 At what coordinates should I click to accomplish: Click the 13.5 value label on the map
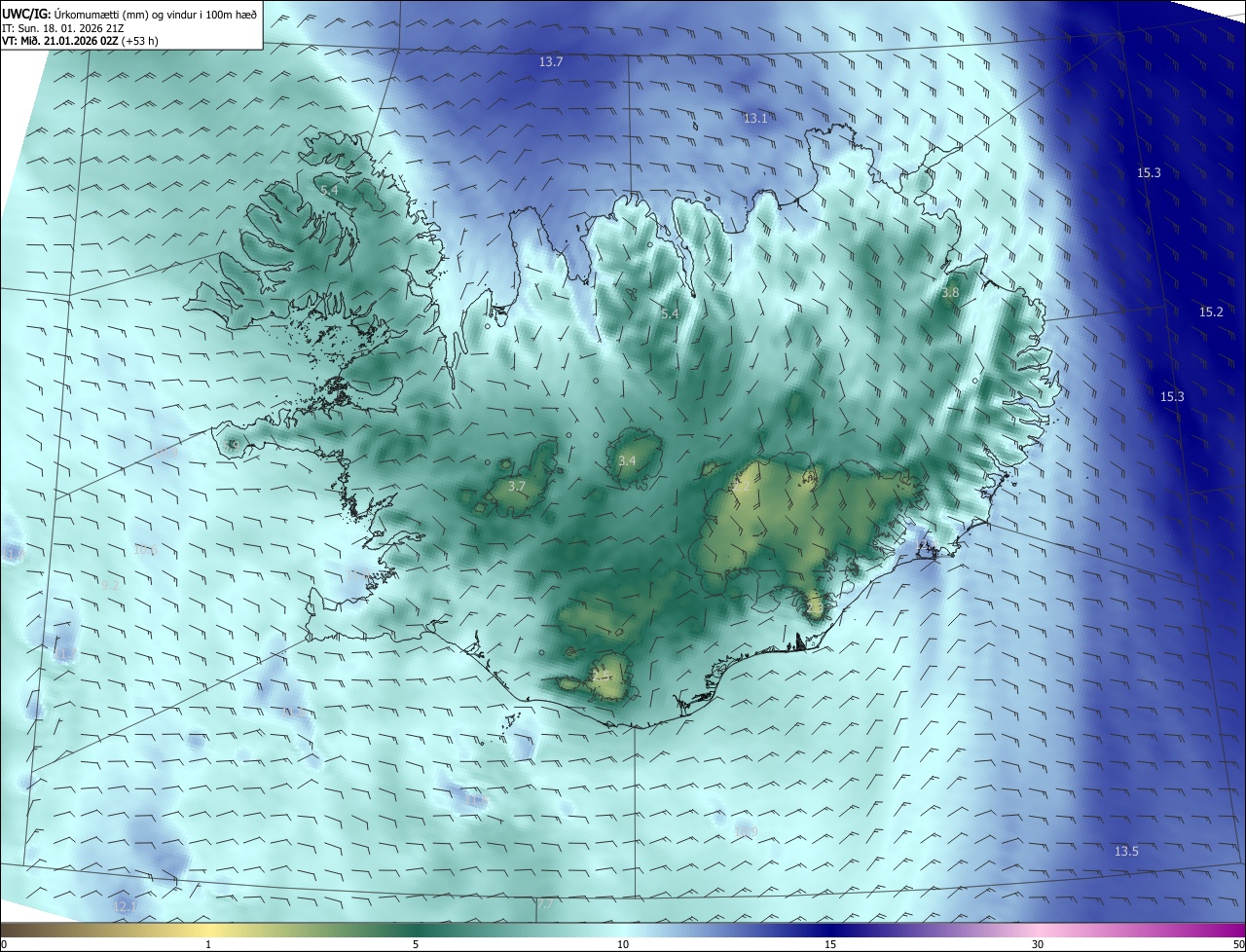click(x=1126, y=852)
